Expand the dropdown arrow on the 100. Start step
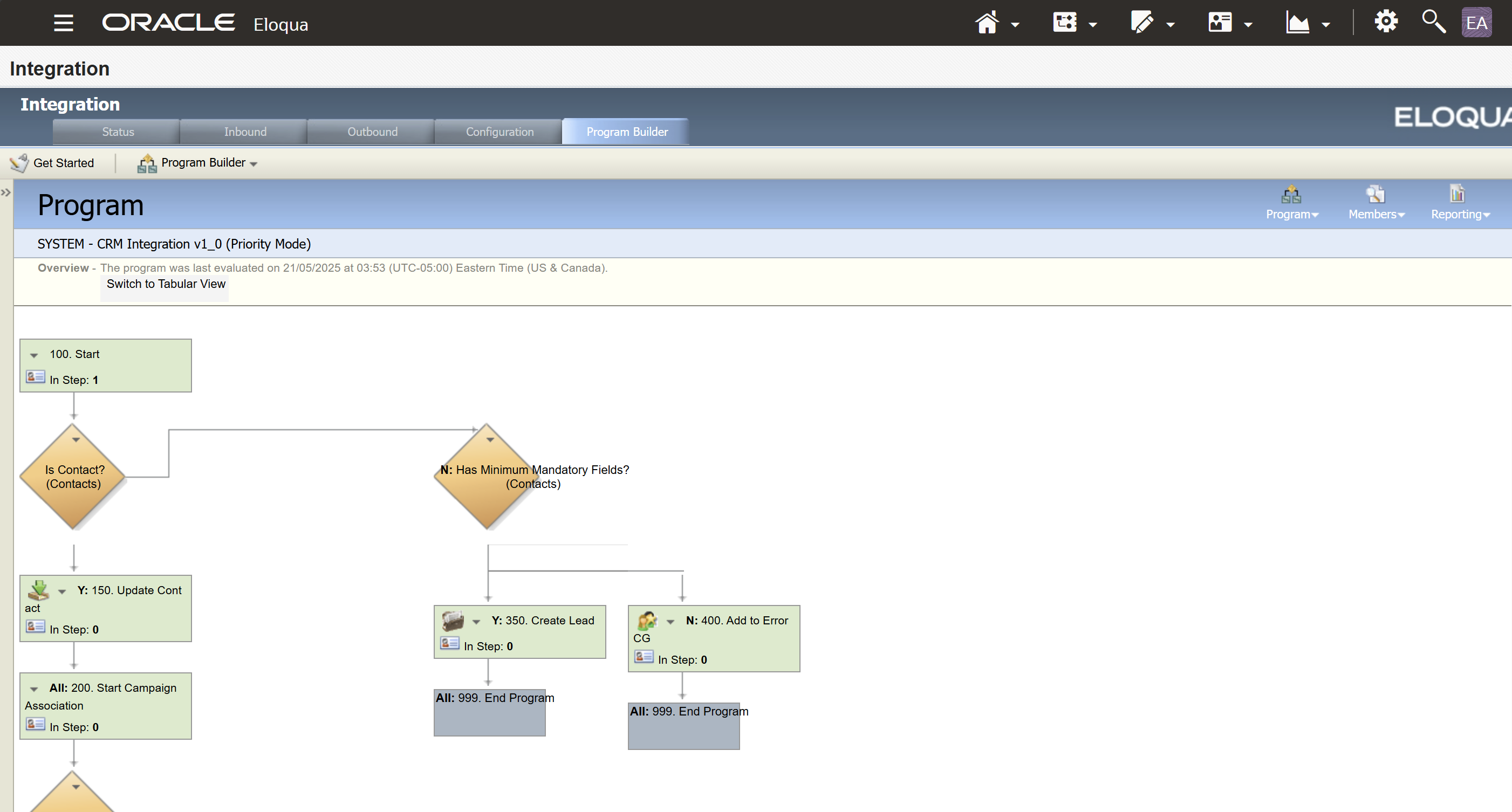Image resolution: width=1512 pixels, height=812 pixels. pyautogui.click(x=33, y=354)
